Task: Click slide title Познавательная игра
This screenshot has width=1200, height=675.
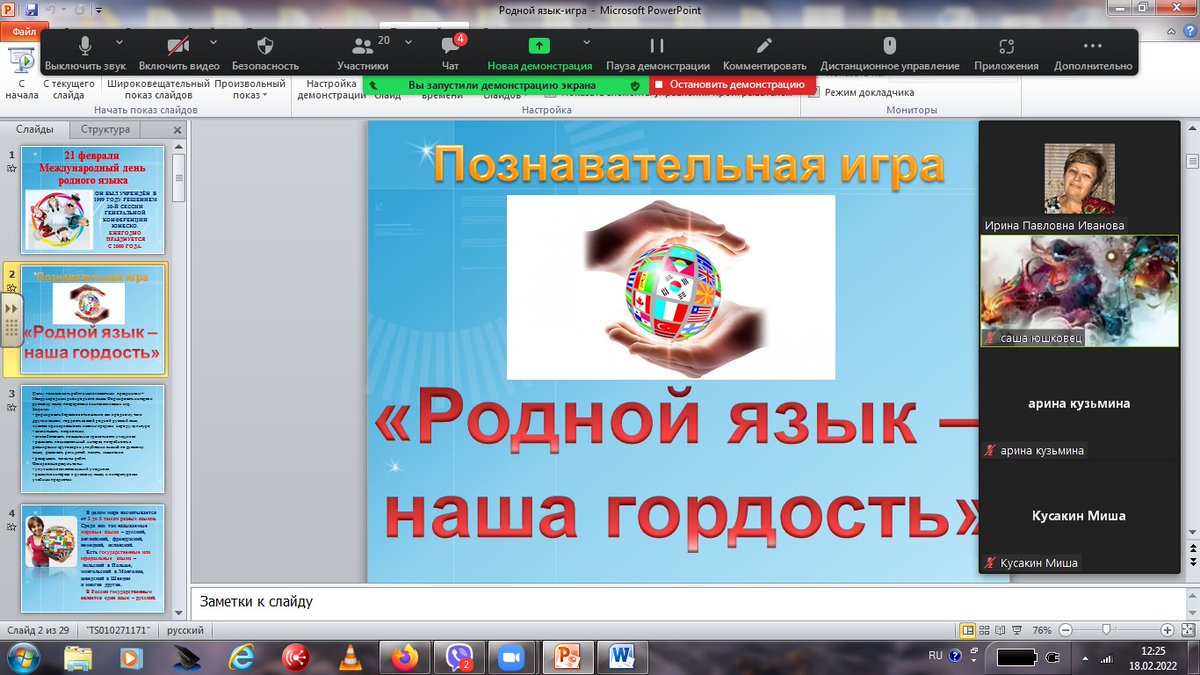Action: point(689,164)
